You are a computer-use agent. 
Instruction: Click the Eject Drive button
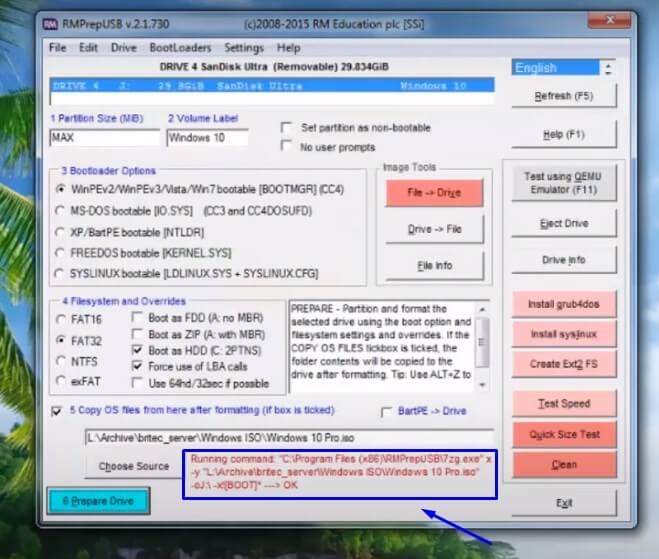(x=564, y=223)
